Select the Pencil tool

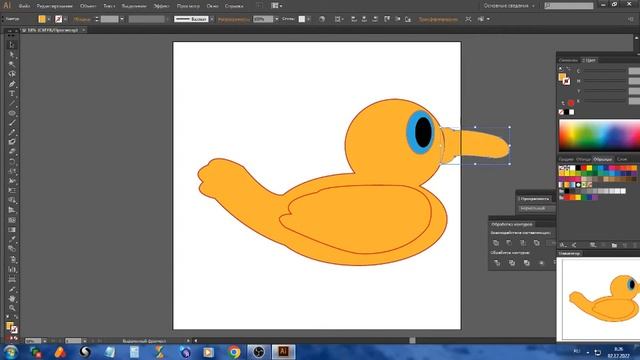pos(12,133)
